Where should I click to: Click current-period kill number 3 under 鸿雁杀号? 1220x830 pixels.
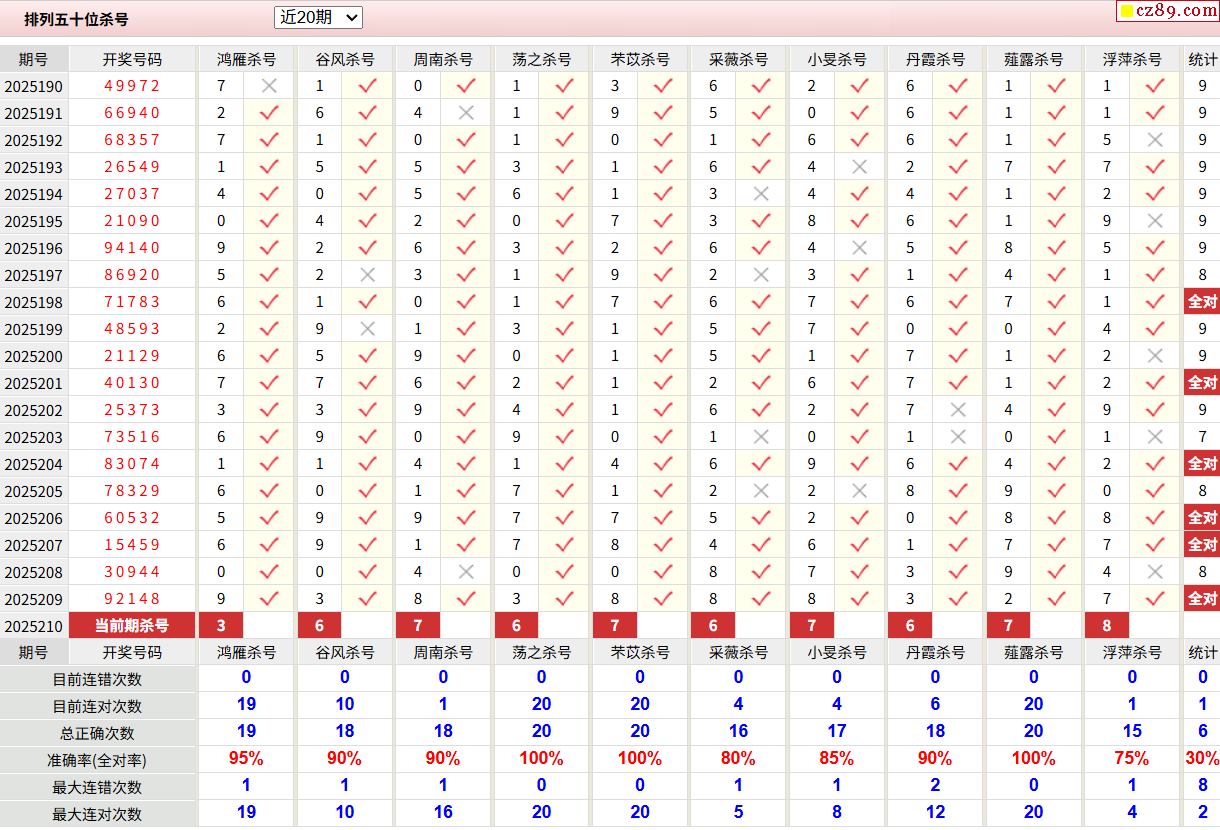click(x=222, y=626)
